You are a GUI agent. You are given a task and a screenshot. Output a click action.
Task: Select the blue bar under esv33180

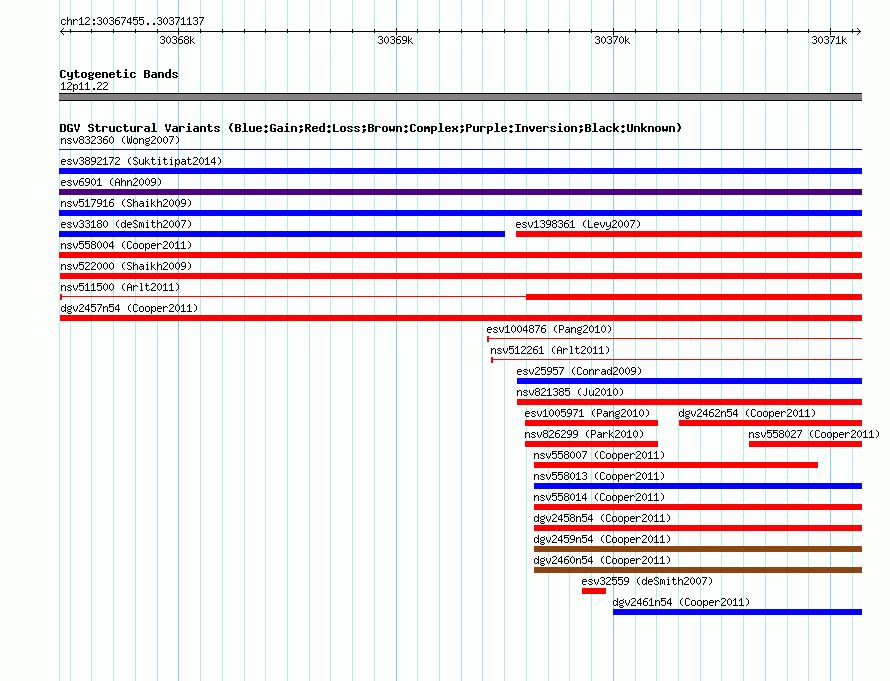pyautogui.click(x=282, y=234)
